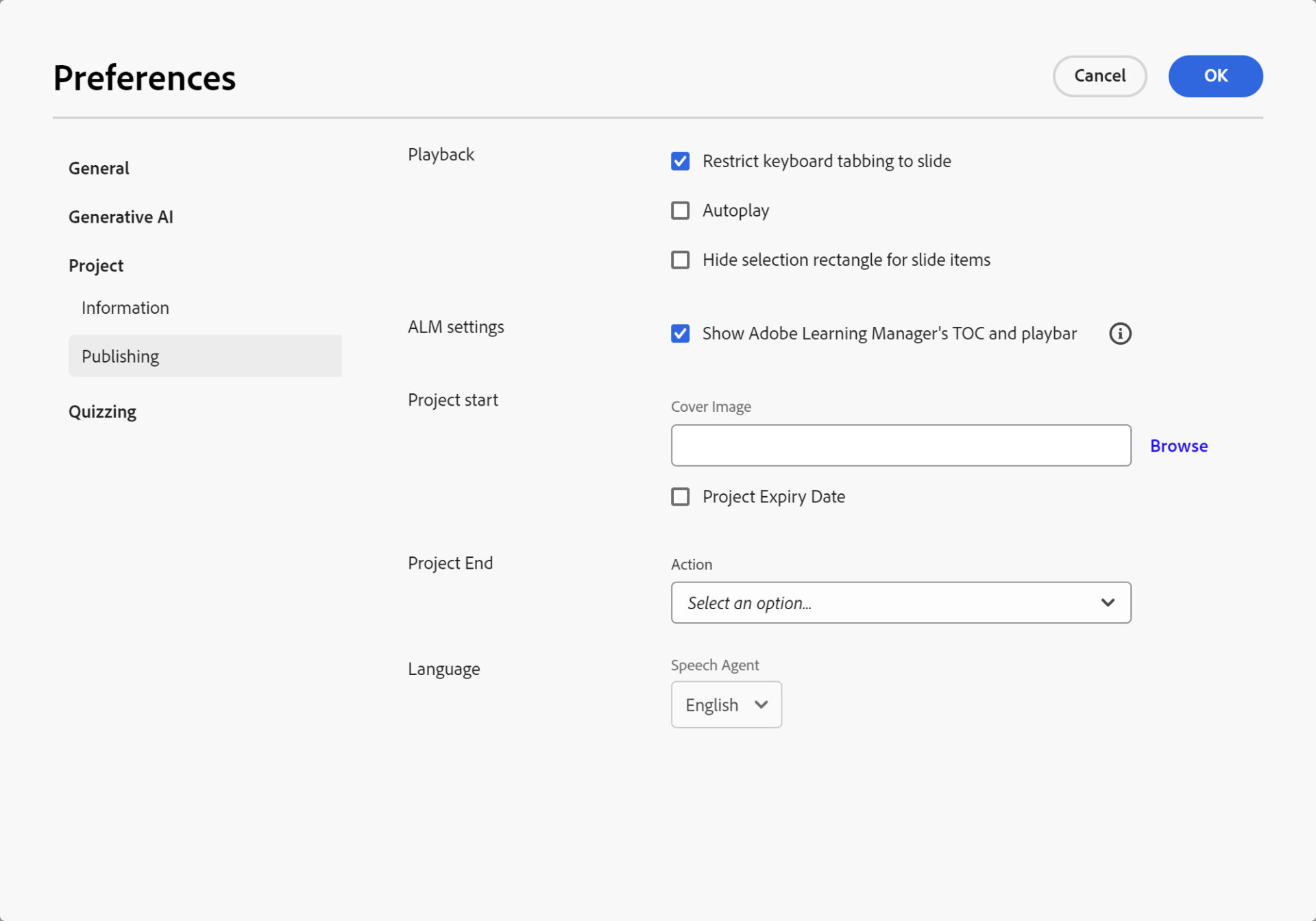Toggle Show Adobe Learning Manager's TOC and playbar

tap(680, 334)
